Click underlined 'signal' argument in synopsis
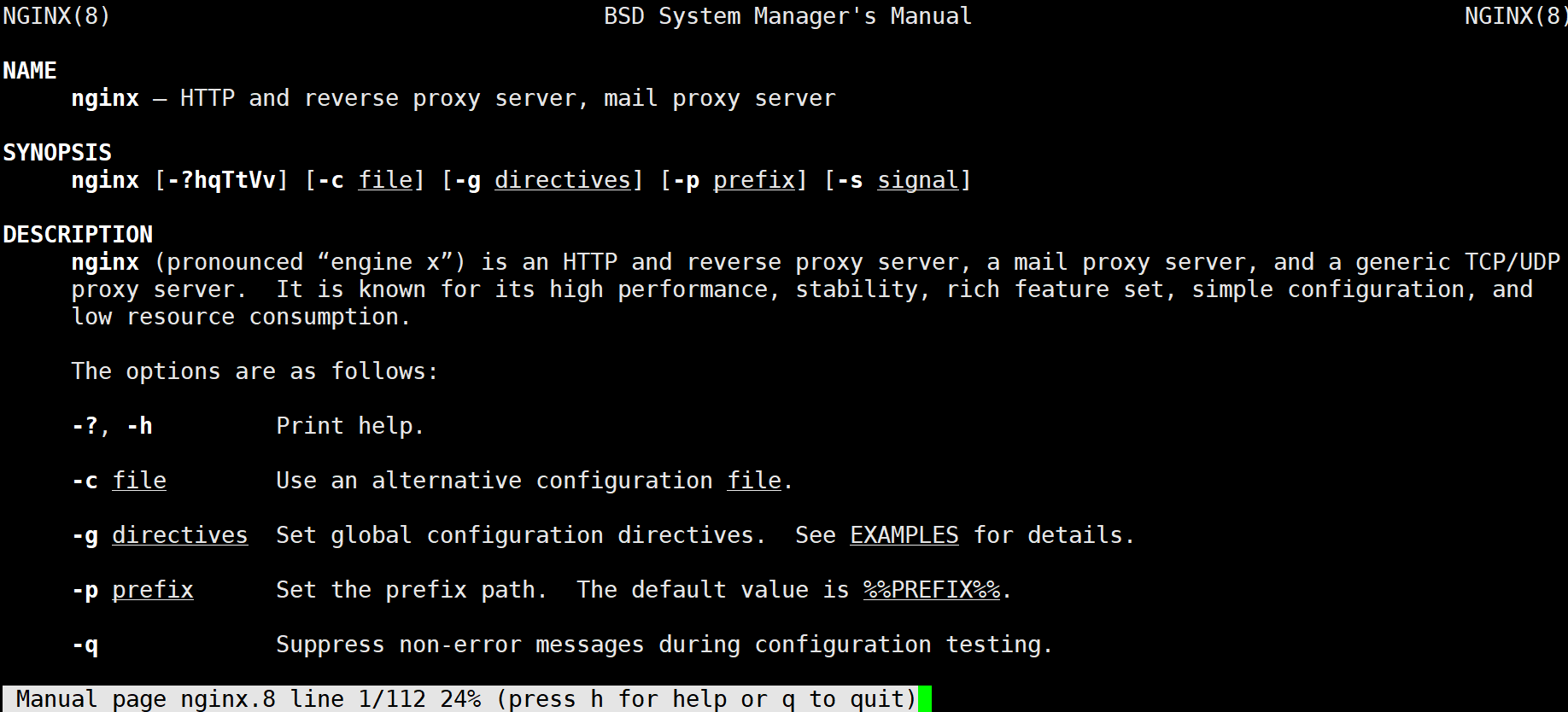This screenshot has width=1568, height=712. pos(917,180)
